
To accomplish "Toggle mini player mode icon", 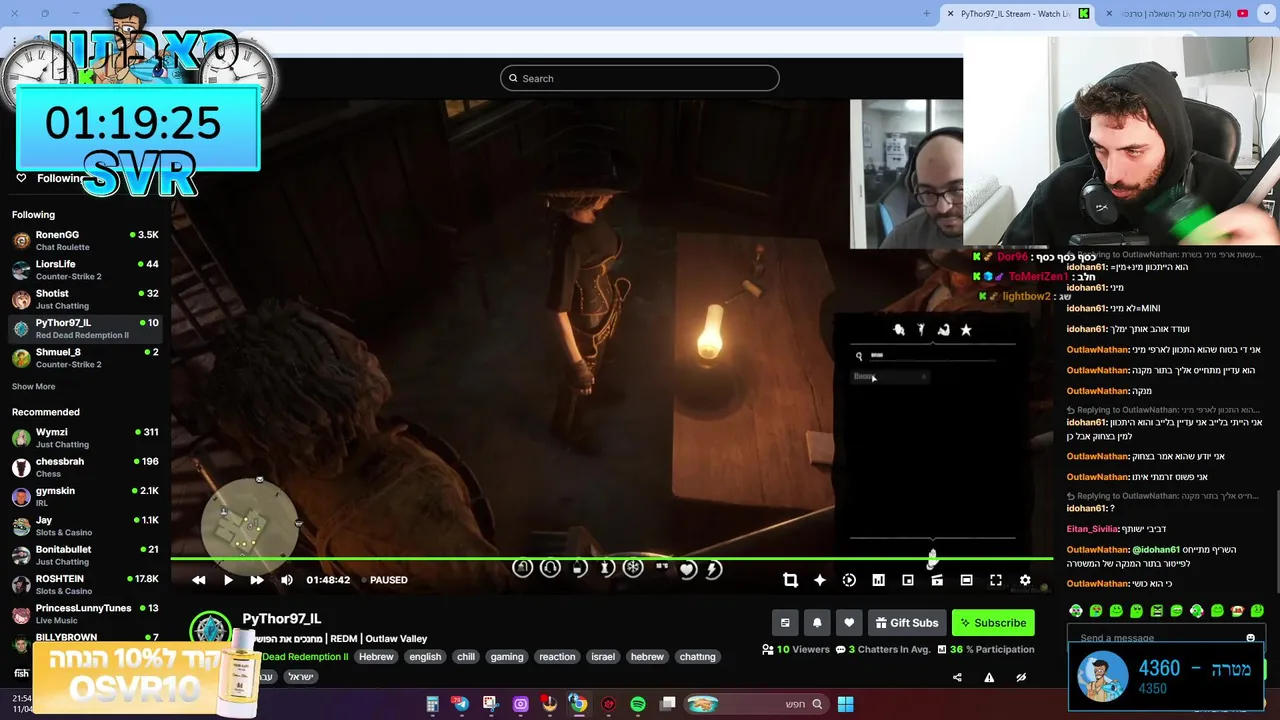I will click(908, 580).
